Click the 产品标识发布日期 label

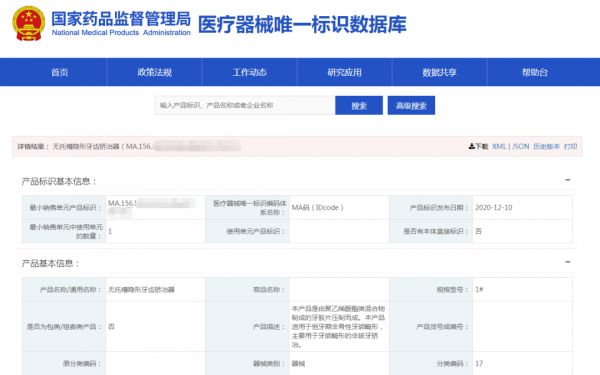(439, 207)
